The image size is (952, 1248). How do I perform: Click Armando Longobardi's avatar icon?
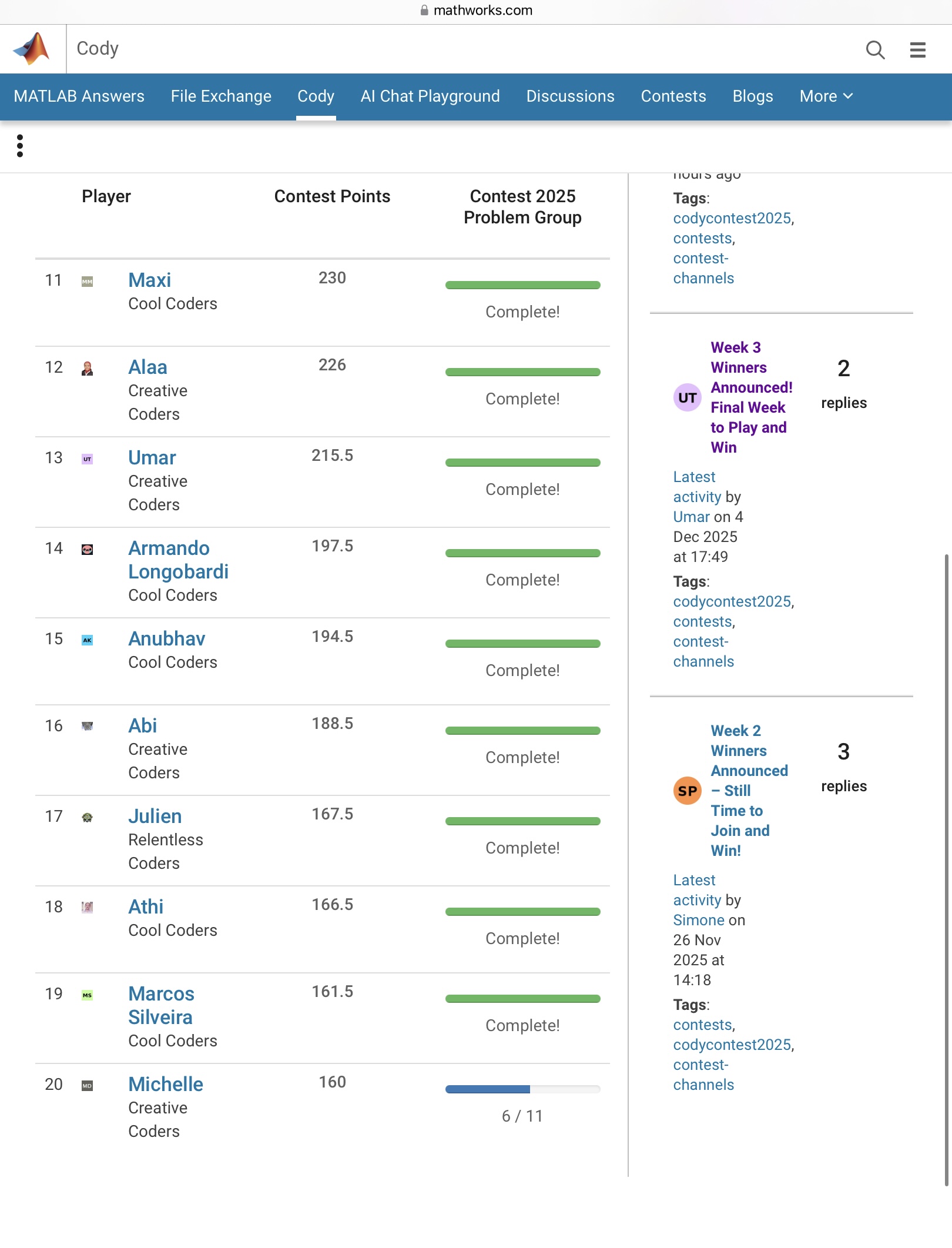(87, 550)
